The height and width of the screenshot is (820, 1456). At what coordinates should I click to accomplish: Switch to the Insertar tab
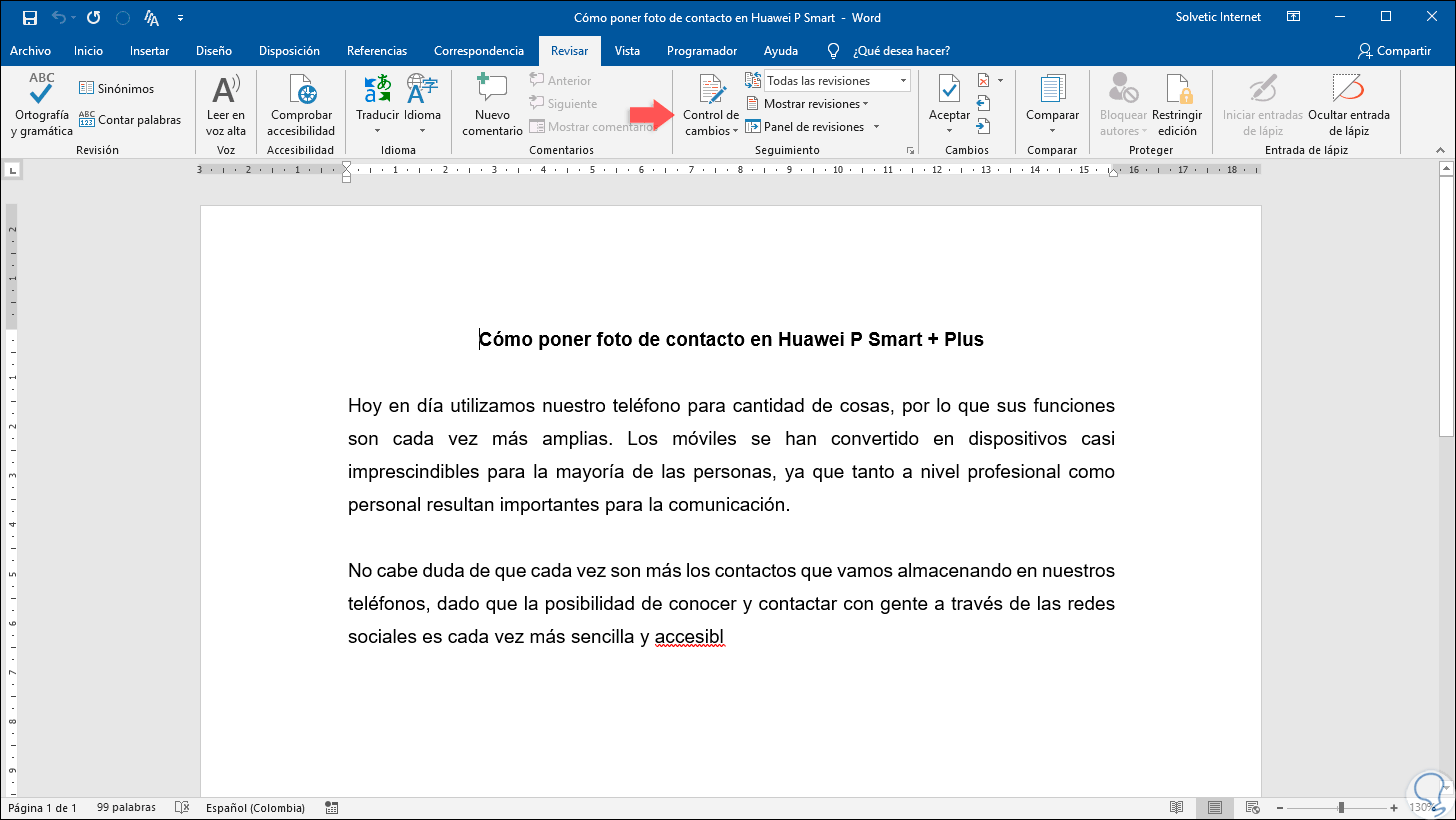[149, 51]
